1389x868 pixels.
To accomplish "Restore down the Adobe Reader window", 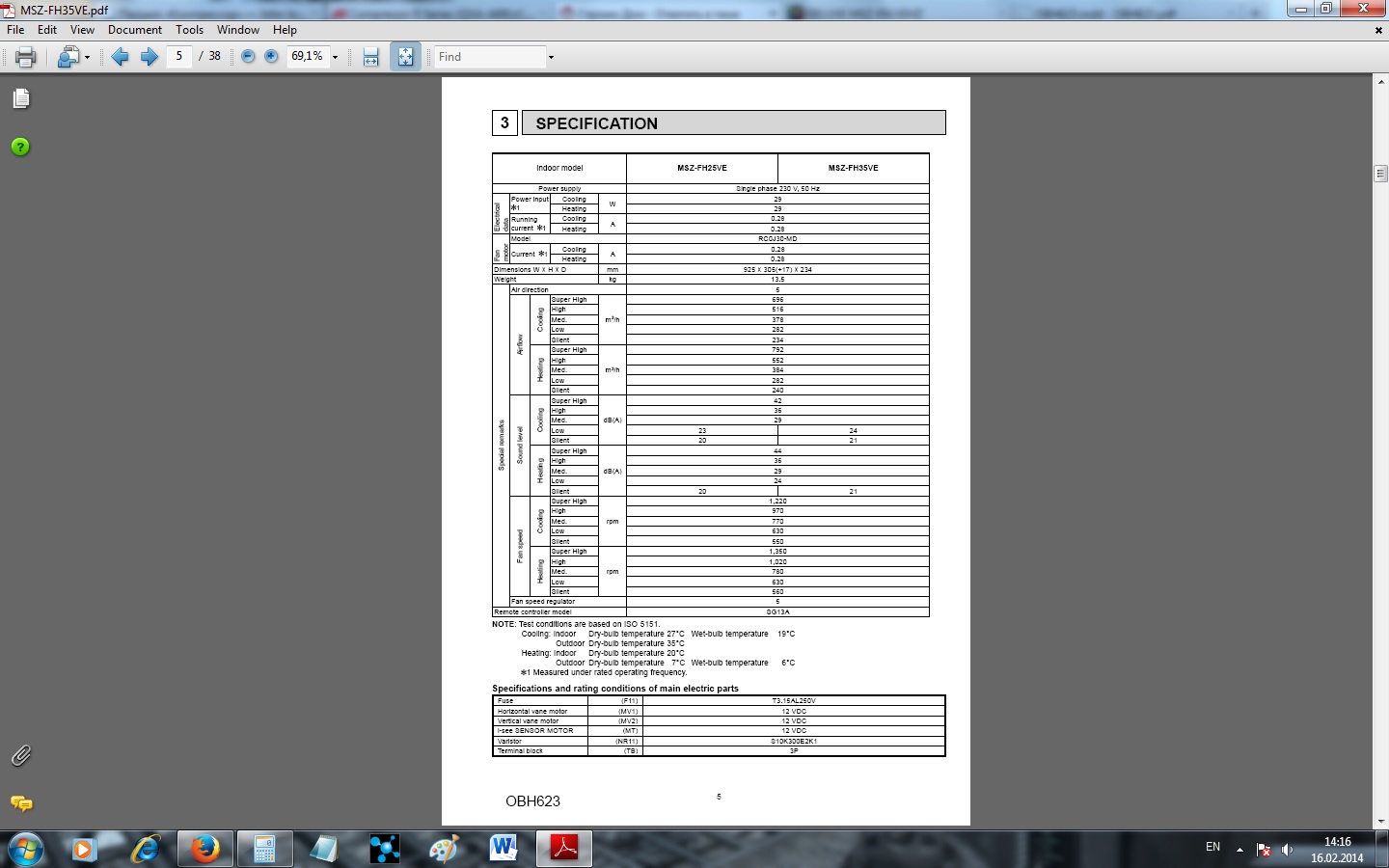I will [x=1326, y=9].
